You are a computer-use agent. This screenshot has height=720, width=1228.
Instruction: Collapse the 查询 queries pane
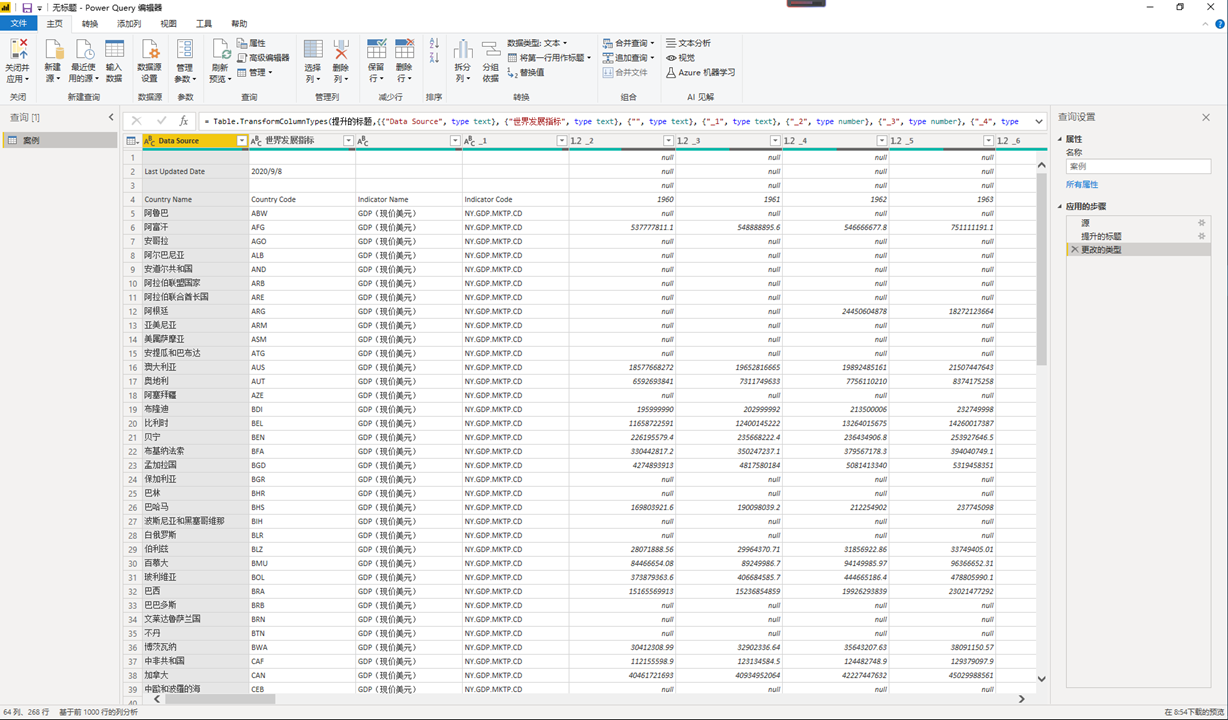tap(111, 117)
